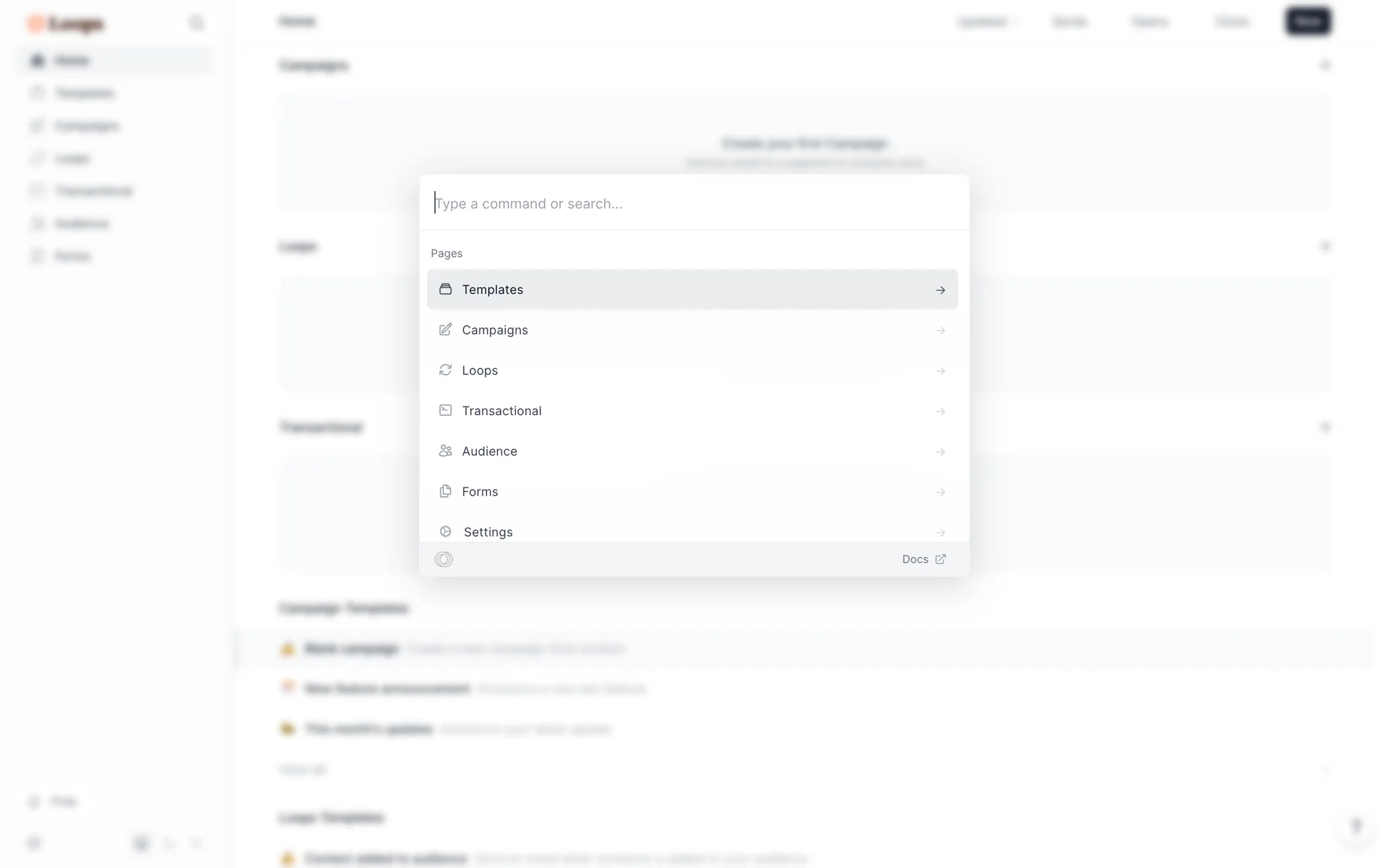The image size is (1389, 868).
Task: Click the Transactional terminal icon in palette
Action: pyautogui.click(x=446, y=411)
